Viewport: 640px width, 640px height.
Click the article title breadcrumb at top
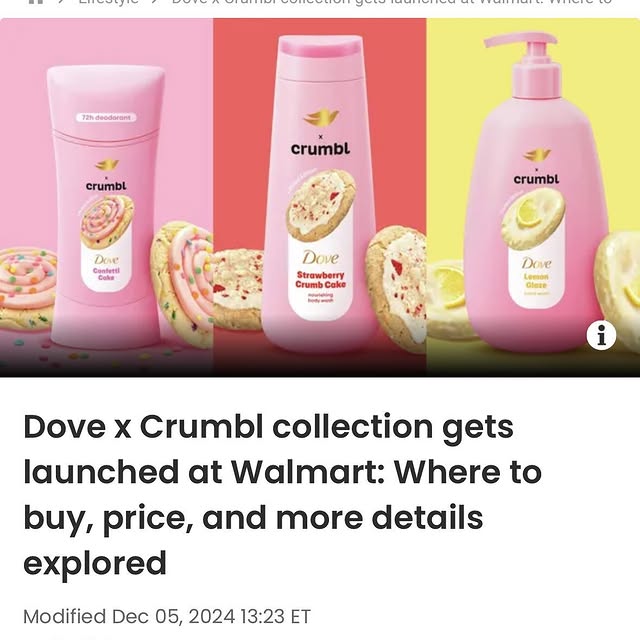[x=391, y=2]
